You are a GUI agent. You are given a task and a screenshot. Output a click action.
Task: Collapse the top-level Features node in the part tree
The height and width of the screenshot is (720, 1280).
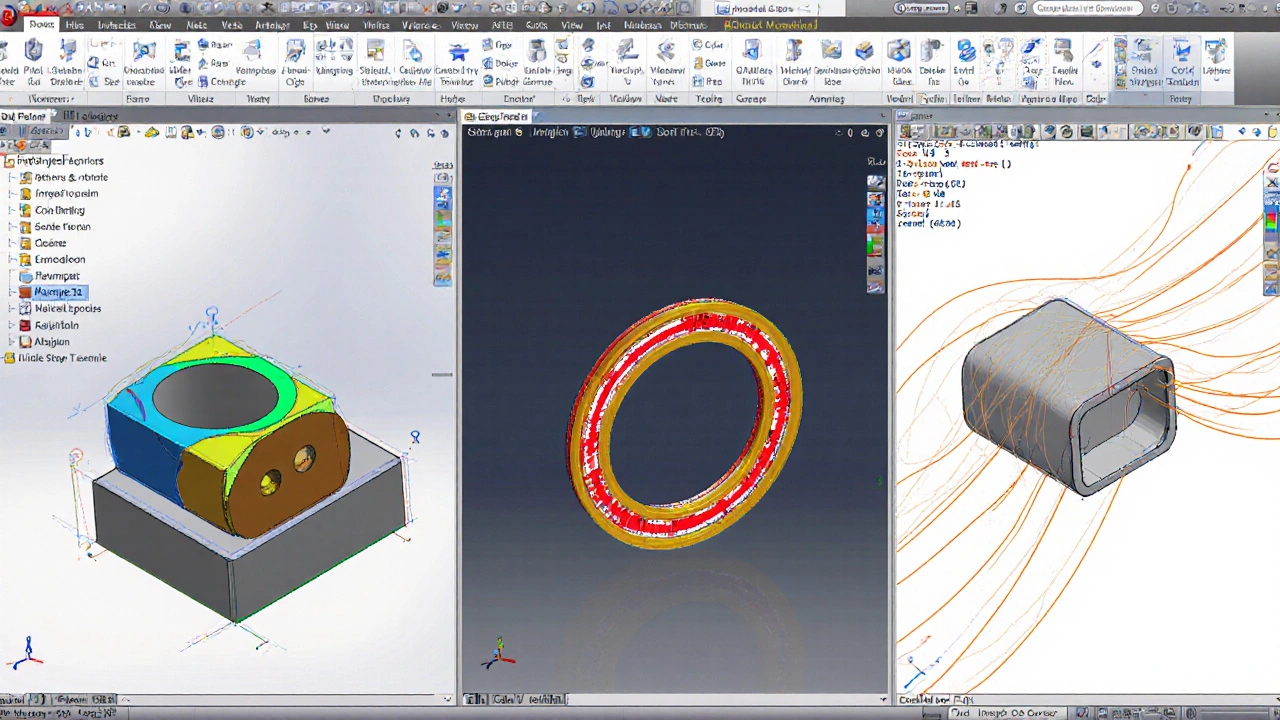[x=9, y=160]
